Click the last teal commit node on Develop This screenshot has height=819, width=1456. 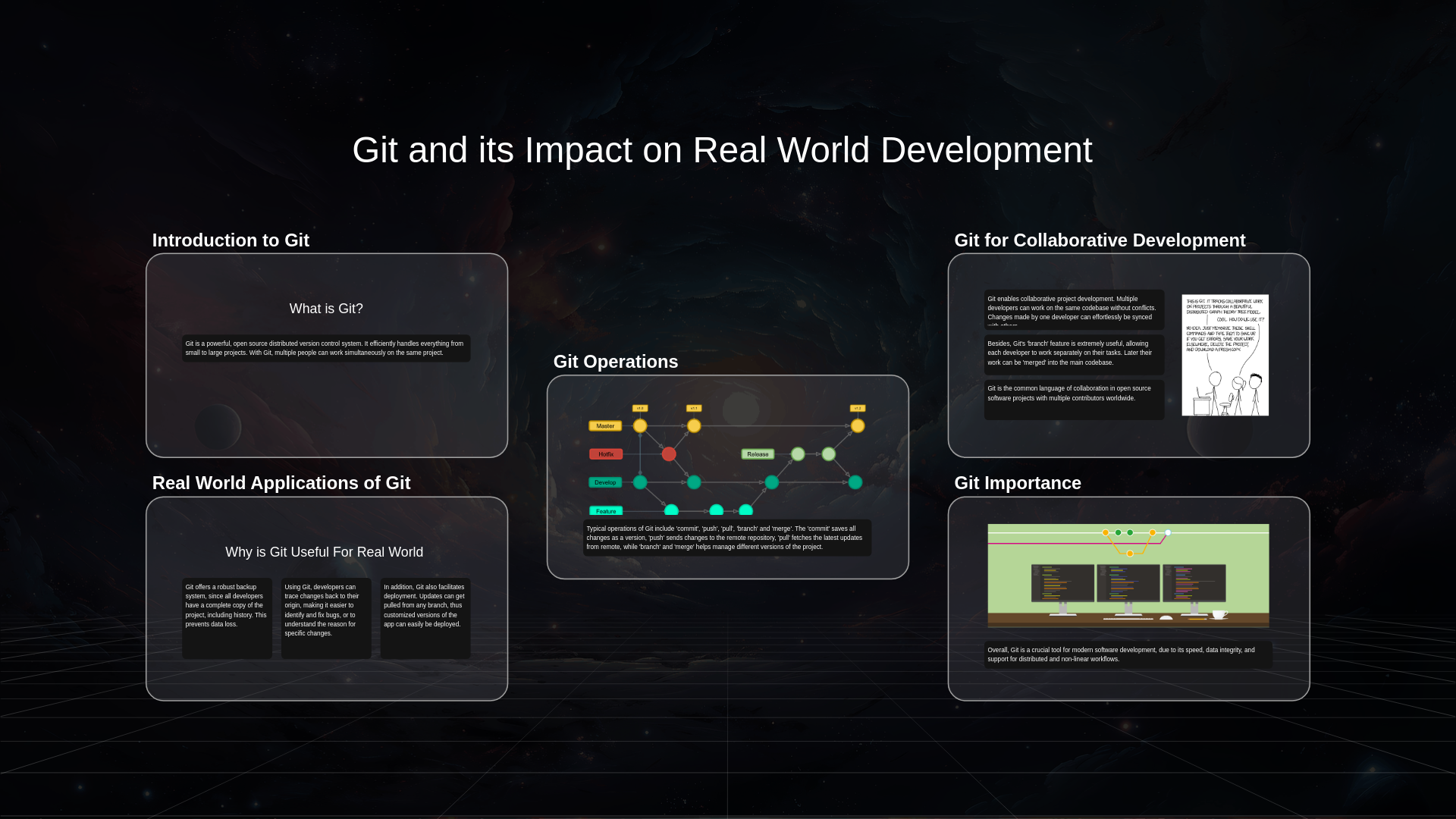855,482
